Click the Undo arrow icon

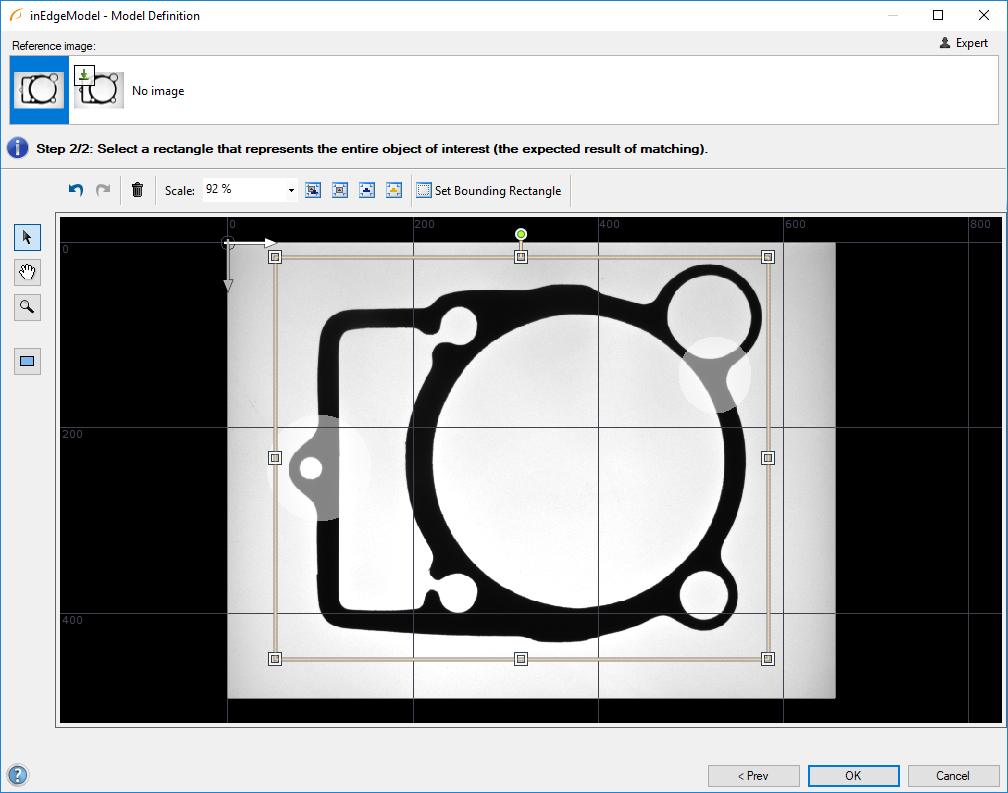pos(76,190)
